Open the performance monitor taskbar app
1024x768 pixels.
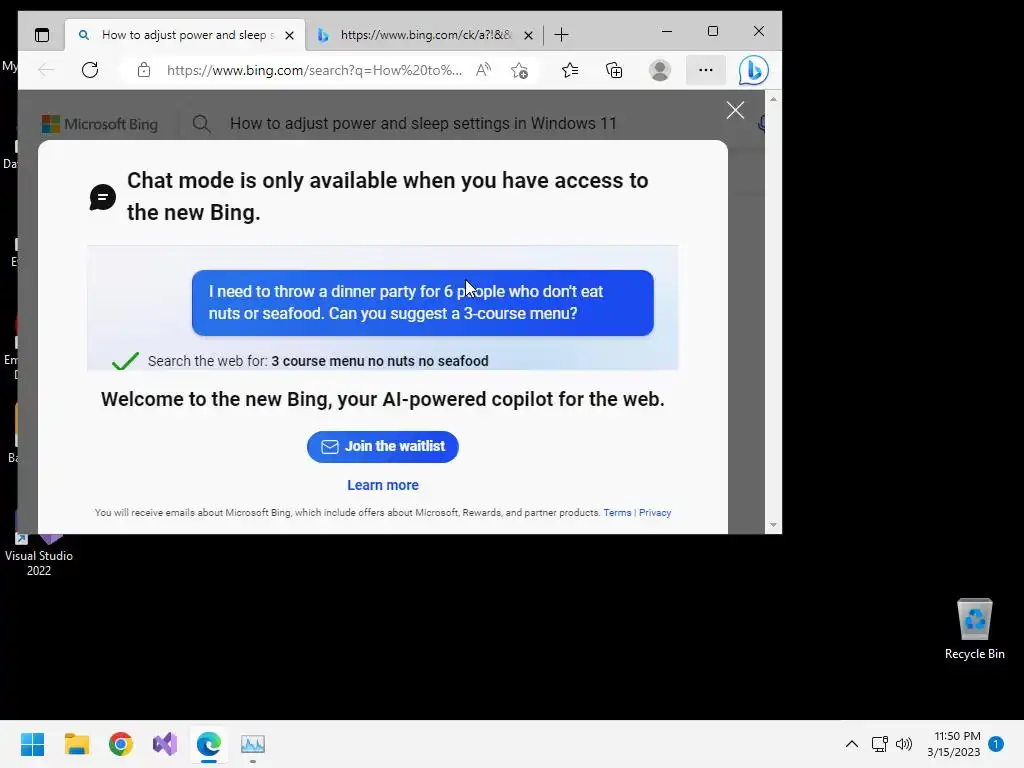tap(253, 744)
